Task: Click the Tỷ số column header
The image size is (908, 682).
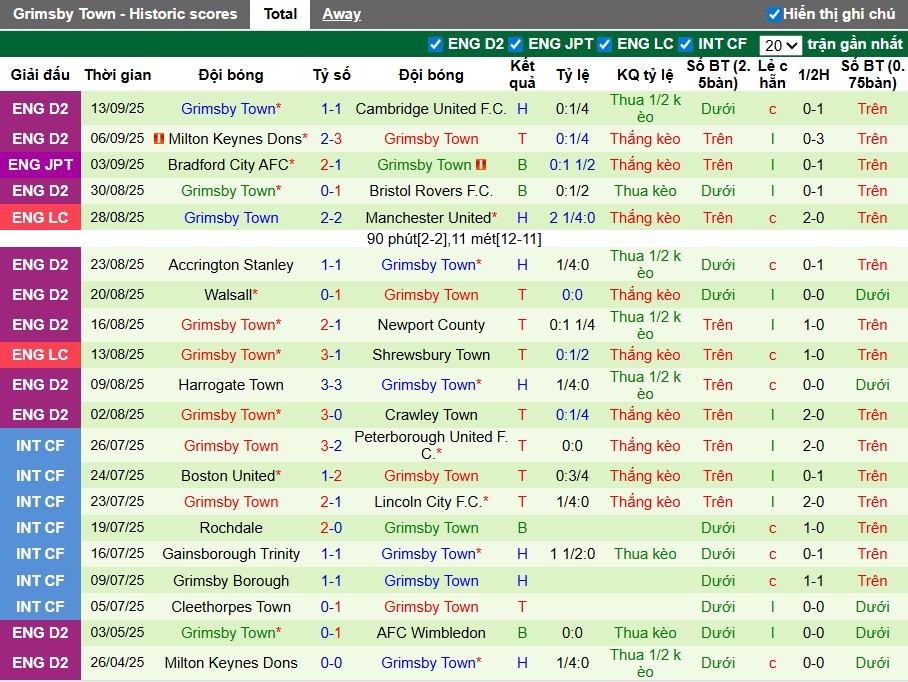Action: pyautogui.click(x=330, y=74)
